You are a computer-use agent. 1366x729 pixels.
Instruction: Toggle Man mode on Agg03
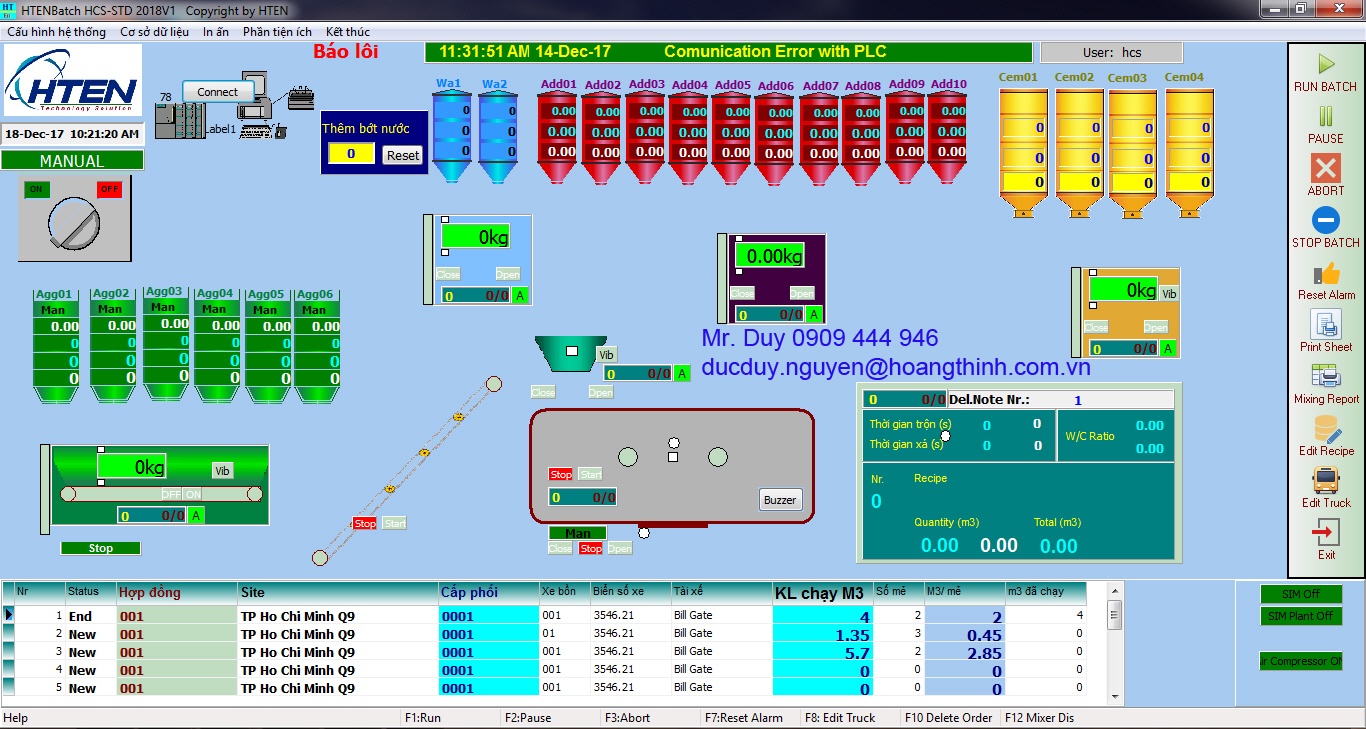(x=164, y=308)
